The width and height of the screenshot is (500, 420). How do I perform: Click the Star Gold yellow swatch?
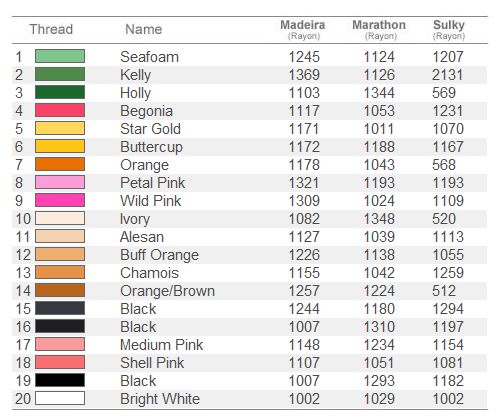(60, 128)
